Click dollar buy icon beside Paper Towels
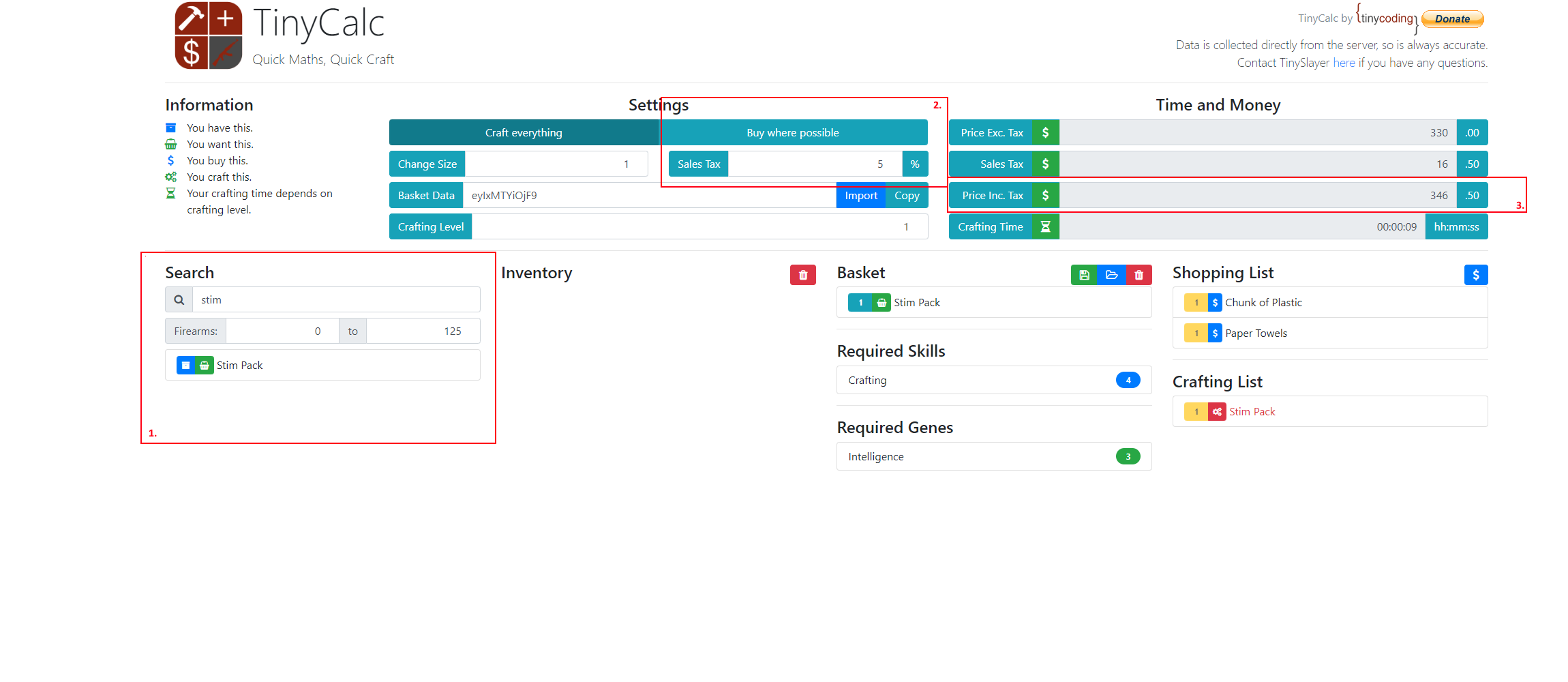 click(x=1215, y=333)
